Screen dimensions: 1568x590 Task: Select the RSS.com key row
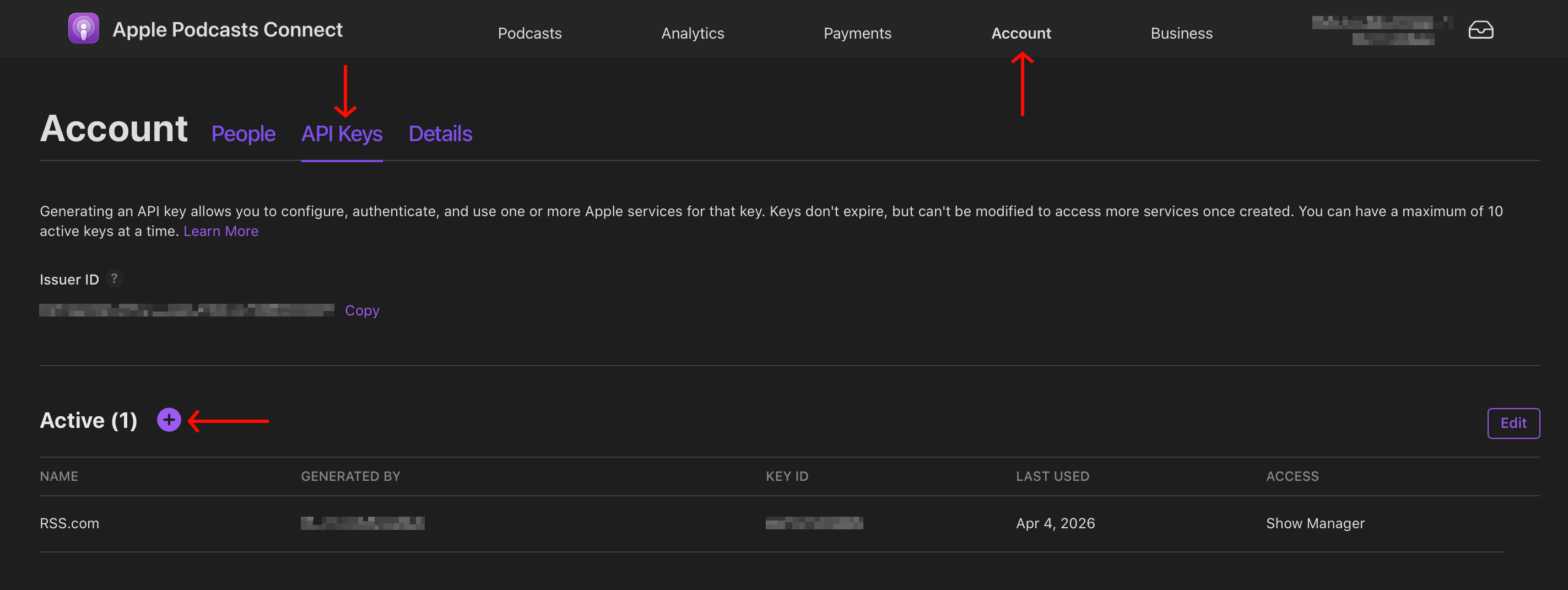[x=772, y=524]
